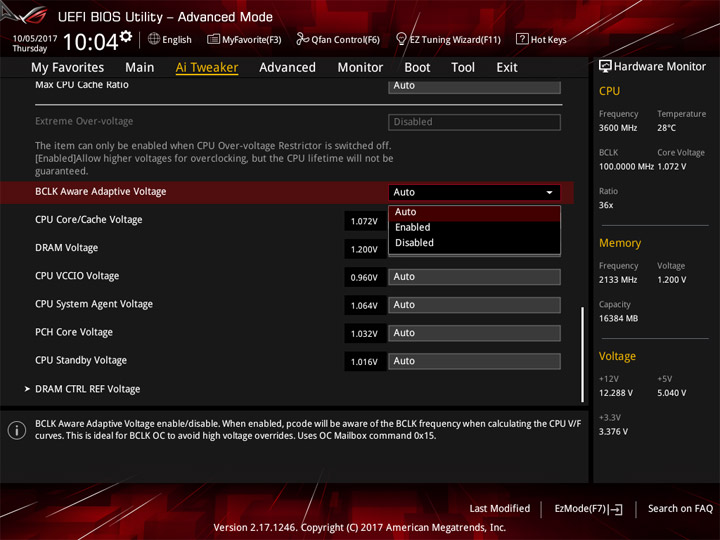The height and width of the screenshot is (540, 720).
Task: Click the 1.072V CPU Core/Cache value box
Action: click(365, 221)
